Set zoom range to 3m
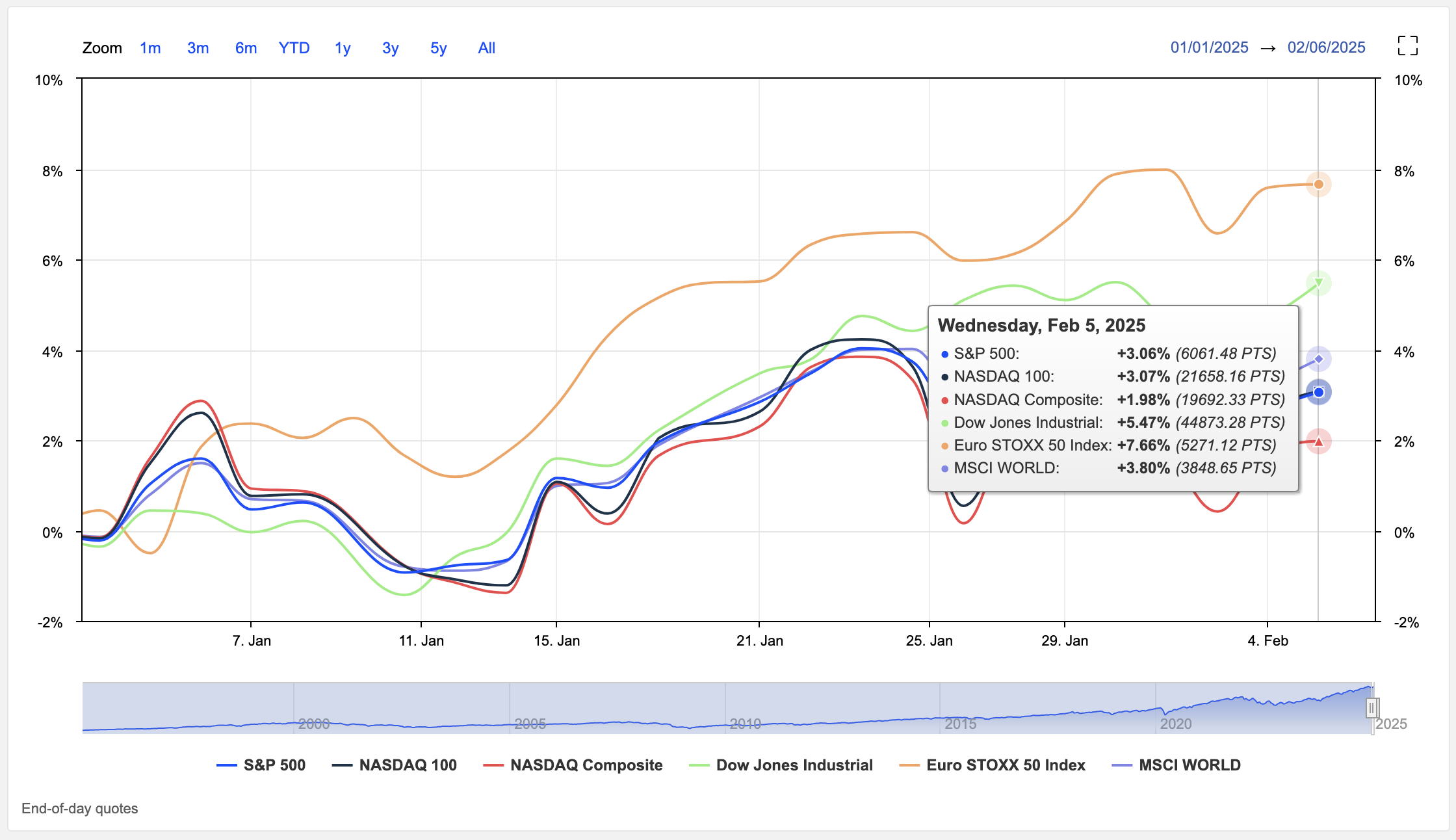The width and height of the screenshot is (1456, 840). [198, 48]
